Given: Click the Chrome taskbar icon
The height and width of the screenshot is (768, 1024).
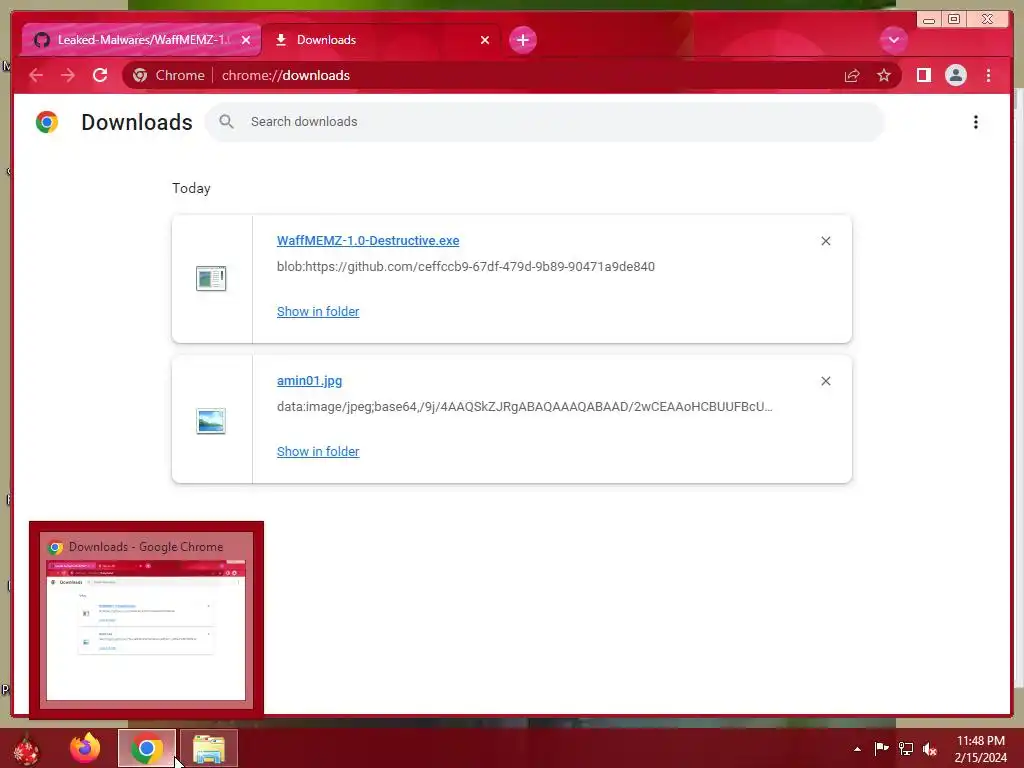Looking at the screenshot, I should [147, 748].
